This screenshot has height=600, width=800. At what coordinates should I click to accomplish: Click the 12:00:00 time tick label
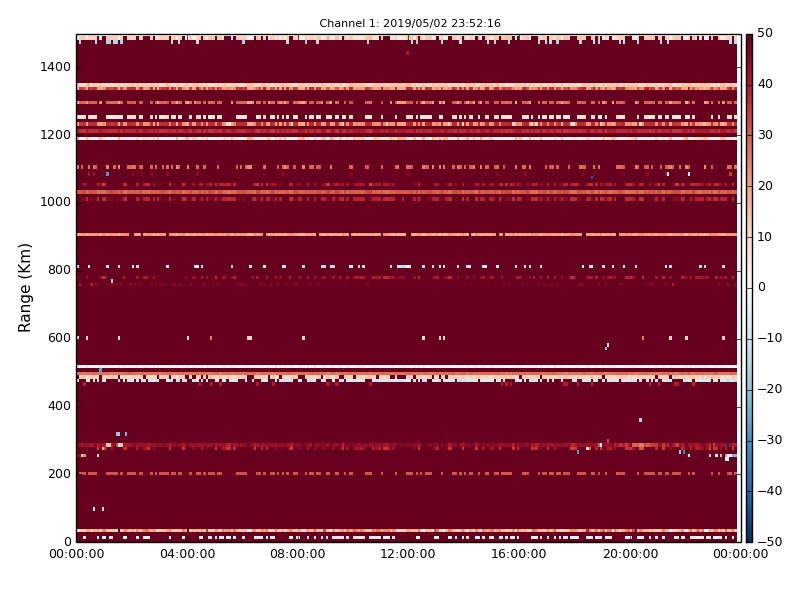click(x=408, y=554)
